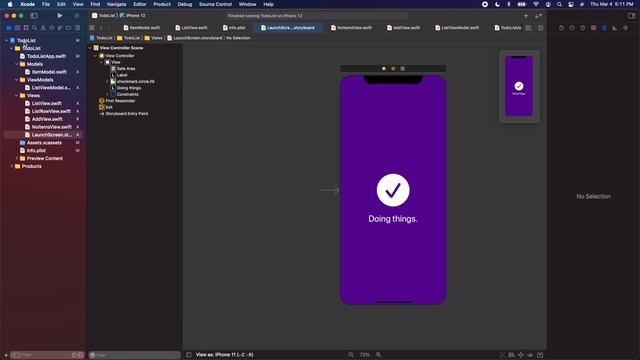Open the library with plus button

526,16
